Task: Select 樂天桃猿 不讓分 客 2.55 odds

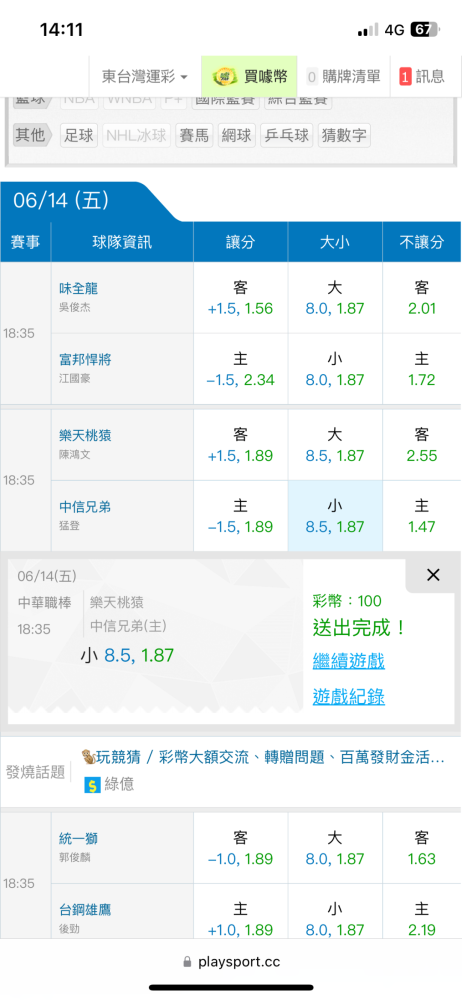Action: 421,445
